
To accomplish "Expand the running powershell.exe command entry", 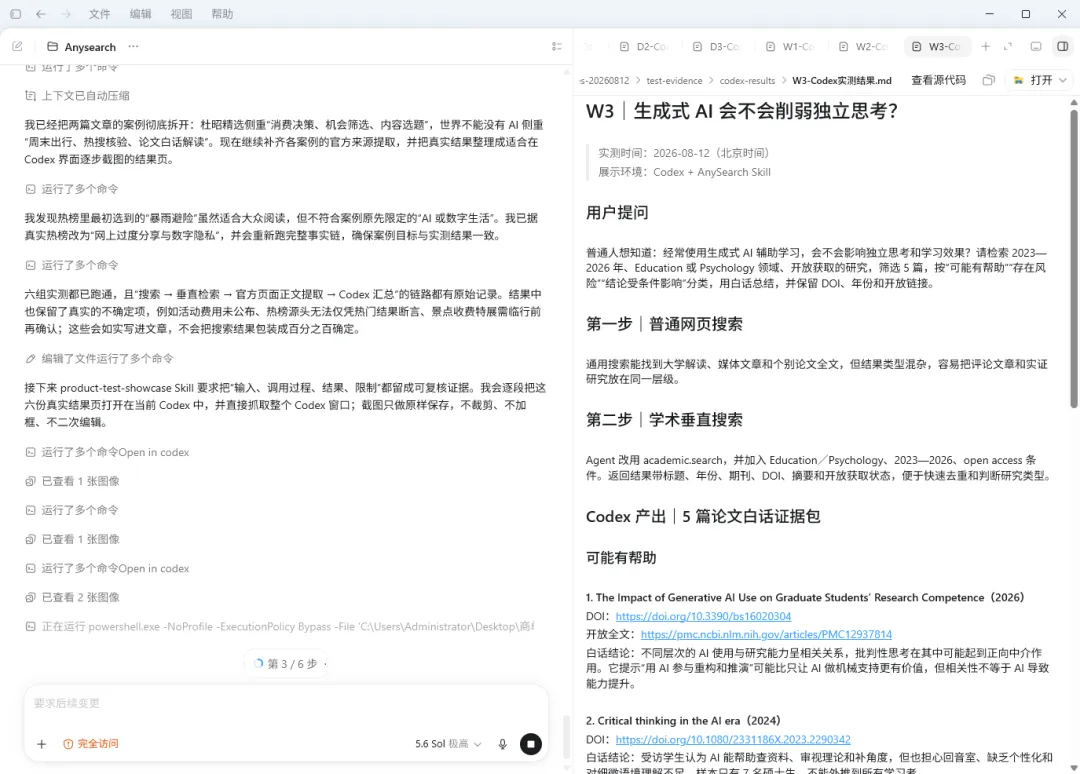I will pos(280,627).
